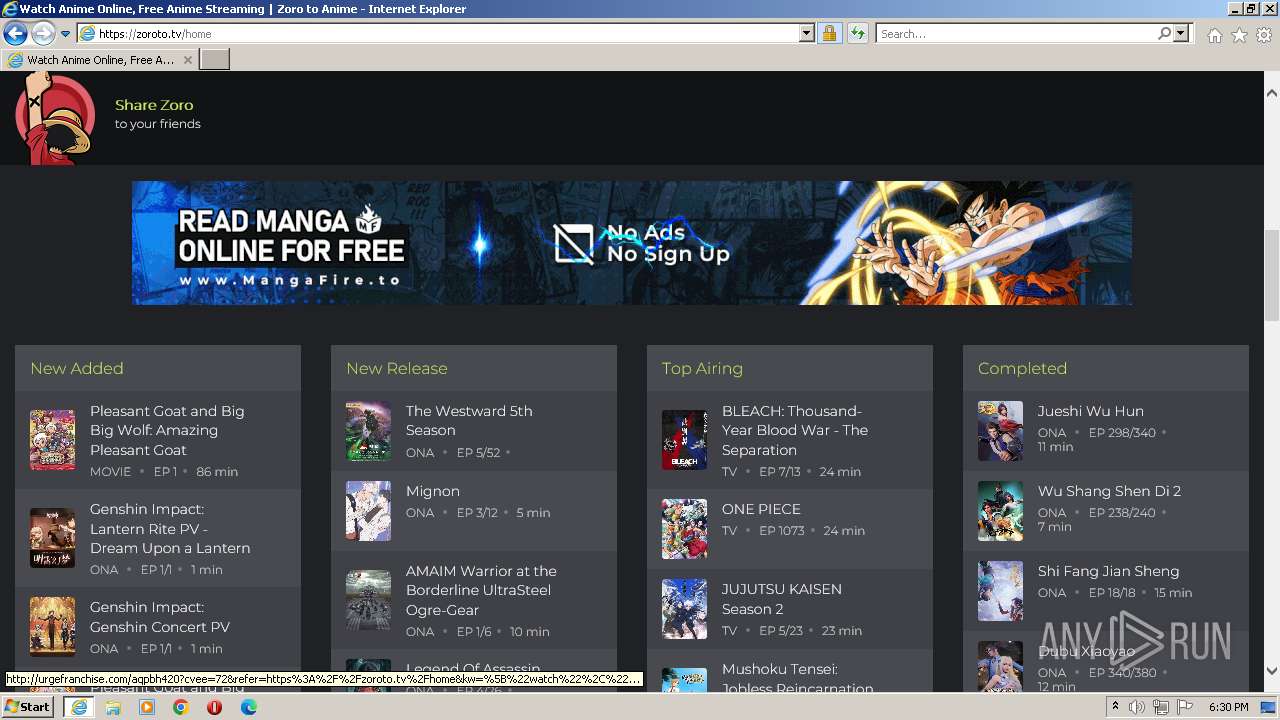Click the Pleasant Goat movie poster thumbnail
Image resolution: width=1280 pixels, height=720 pixels.
pyautogui.click(x=52, y=440)
